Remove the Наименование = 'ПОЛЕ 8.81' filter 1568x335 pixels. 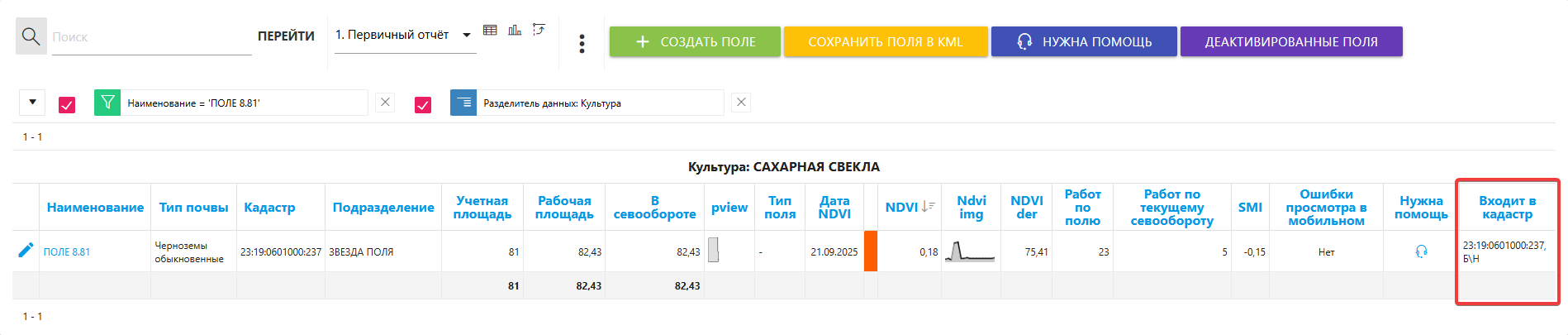(385, 103)
